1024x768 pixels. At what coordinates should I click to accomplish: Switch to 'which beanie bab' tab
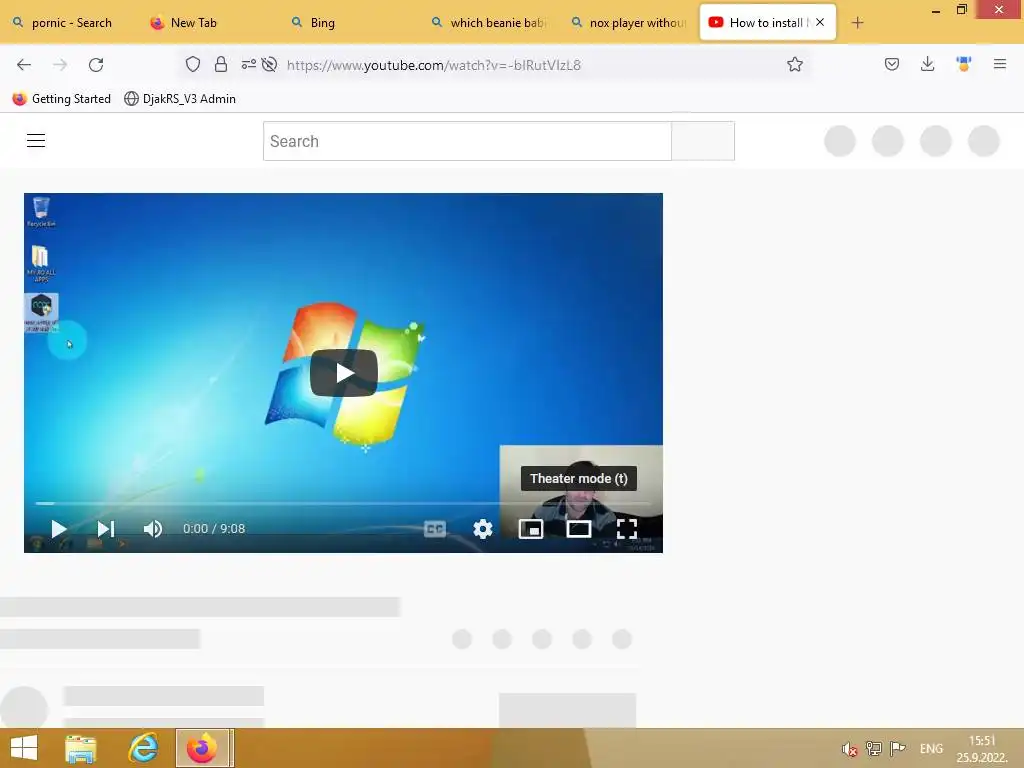[490, 23]
